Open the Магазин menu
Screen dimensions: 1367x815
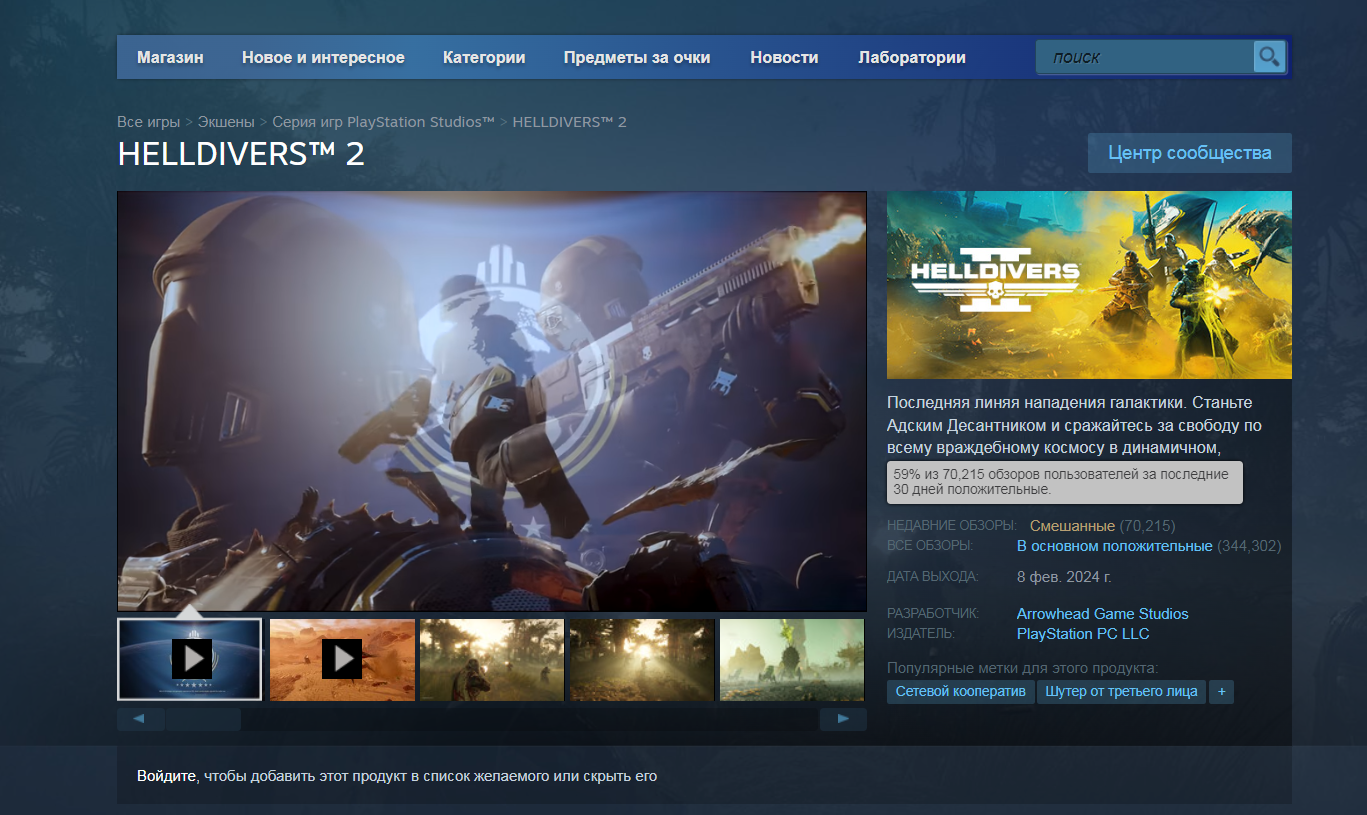169,57
